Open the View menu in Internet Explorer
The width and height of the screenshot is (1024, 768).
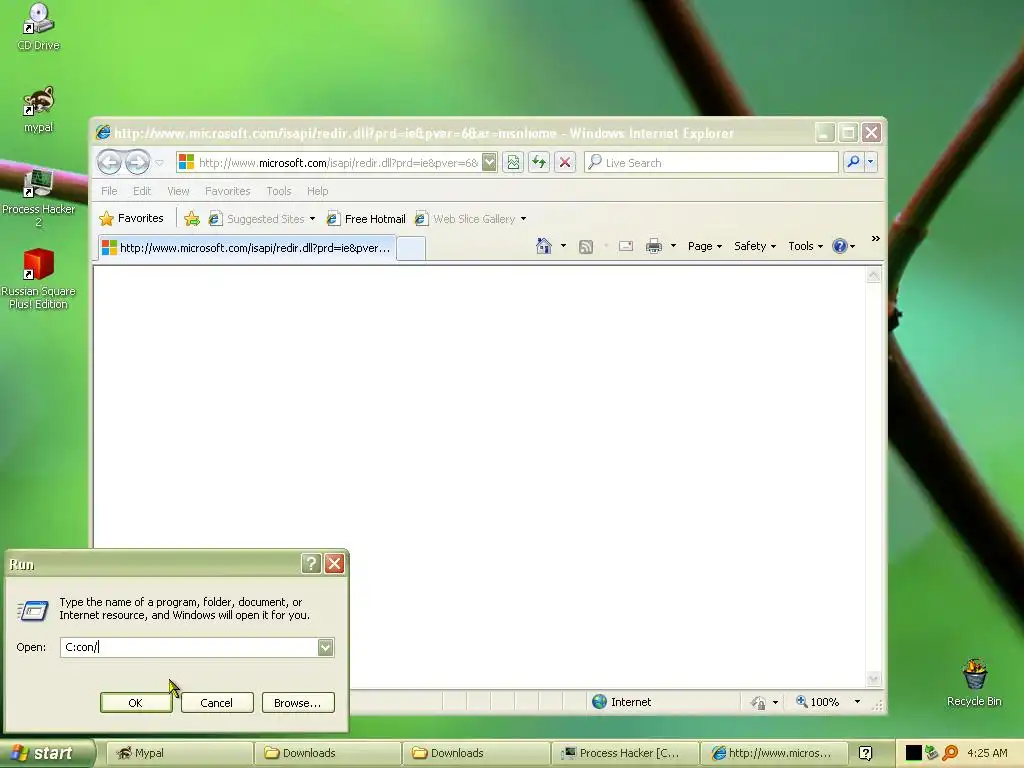(178, 191)
